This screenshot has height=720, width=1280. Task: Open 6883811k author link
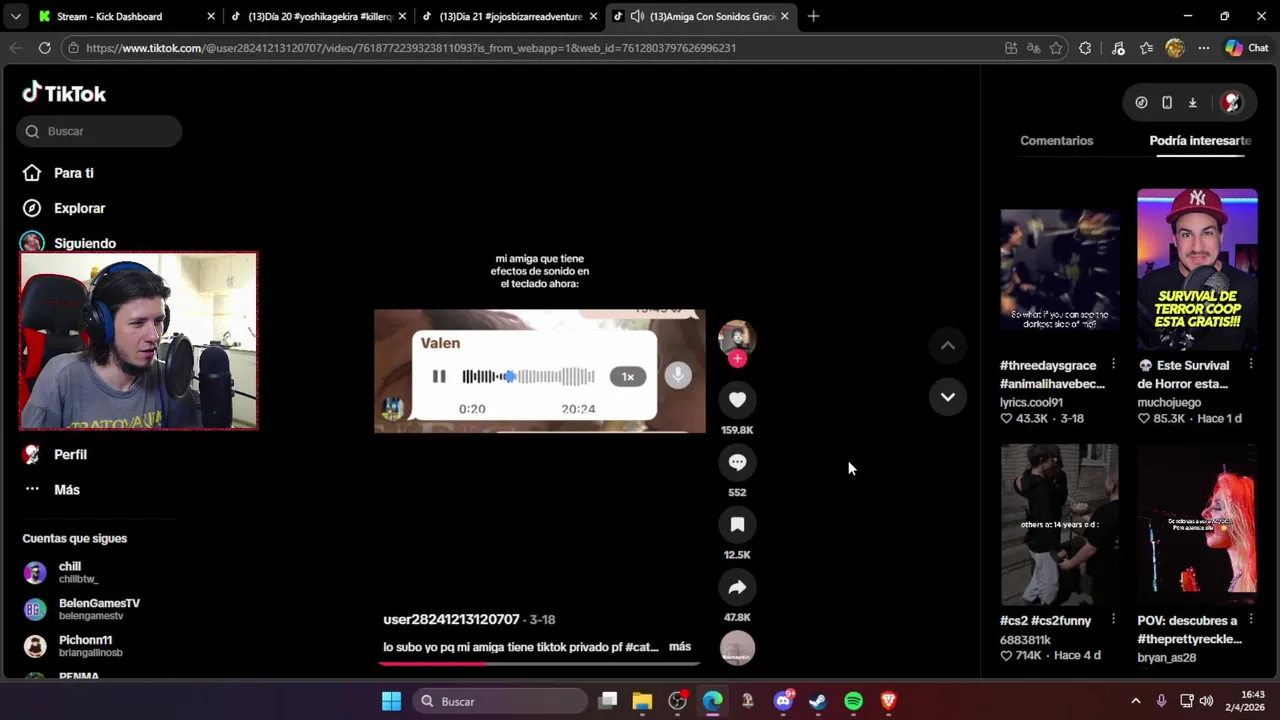[1025, 640]
